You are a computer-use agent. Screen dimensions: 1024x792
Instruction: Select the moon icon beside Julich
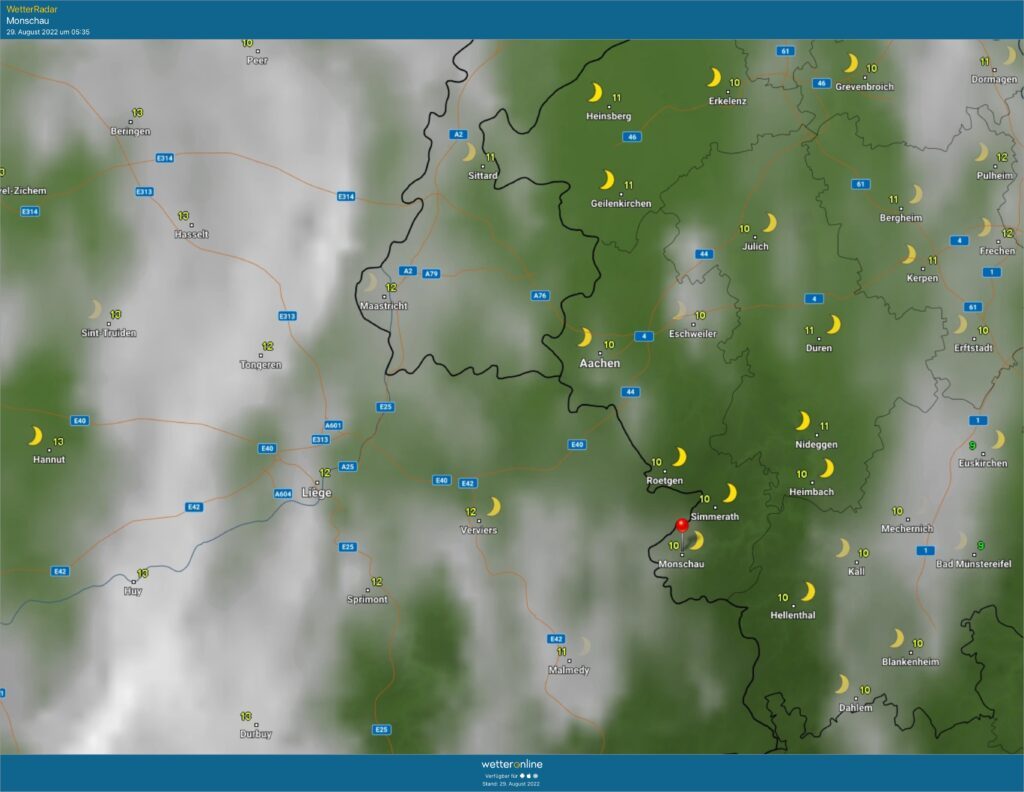pos(771,223)
